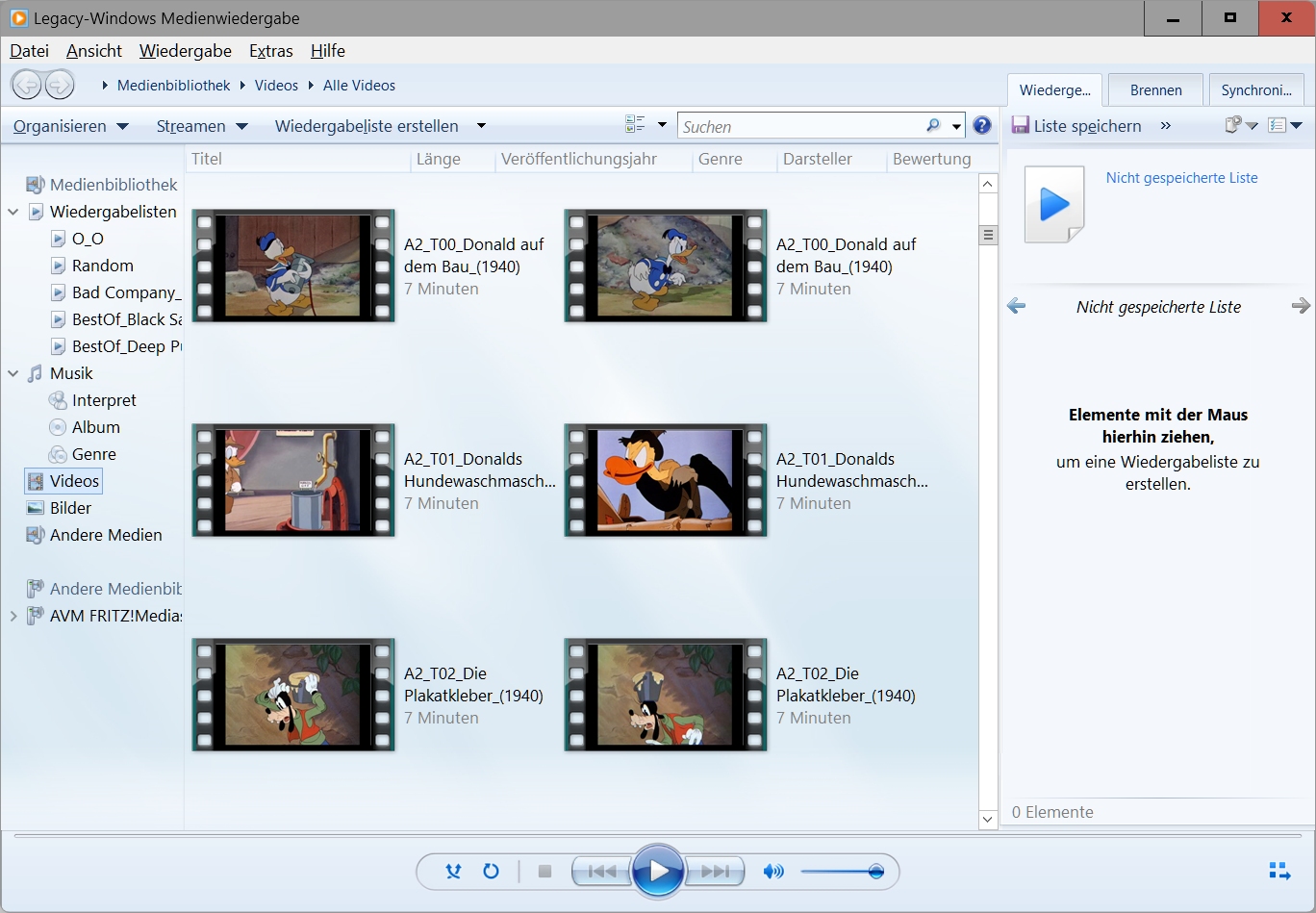Toggle shuffle playback mode

pos(453,872)
